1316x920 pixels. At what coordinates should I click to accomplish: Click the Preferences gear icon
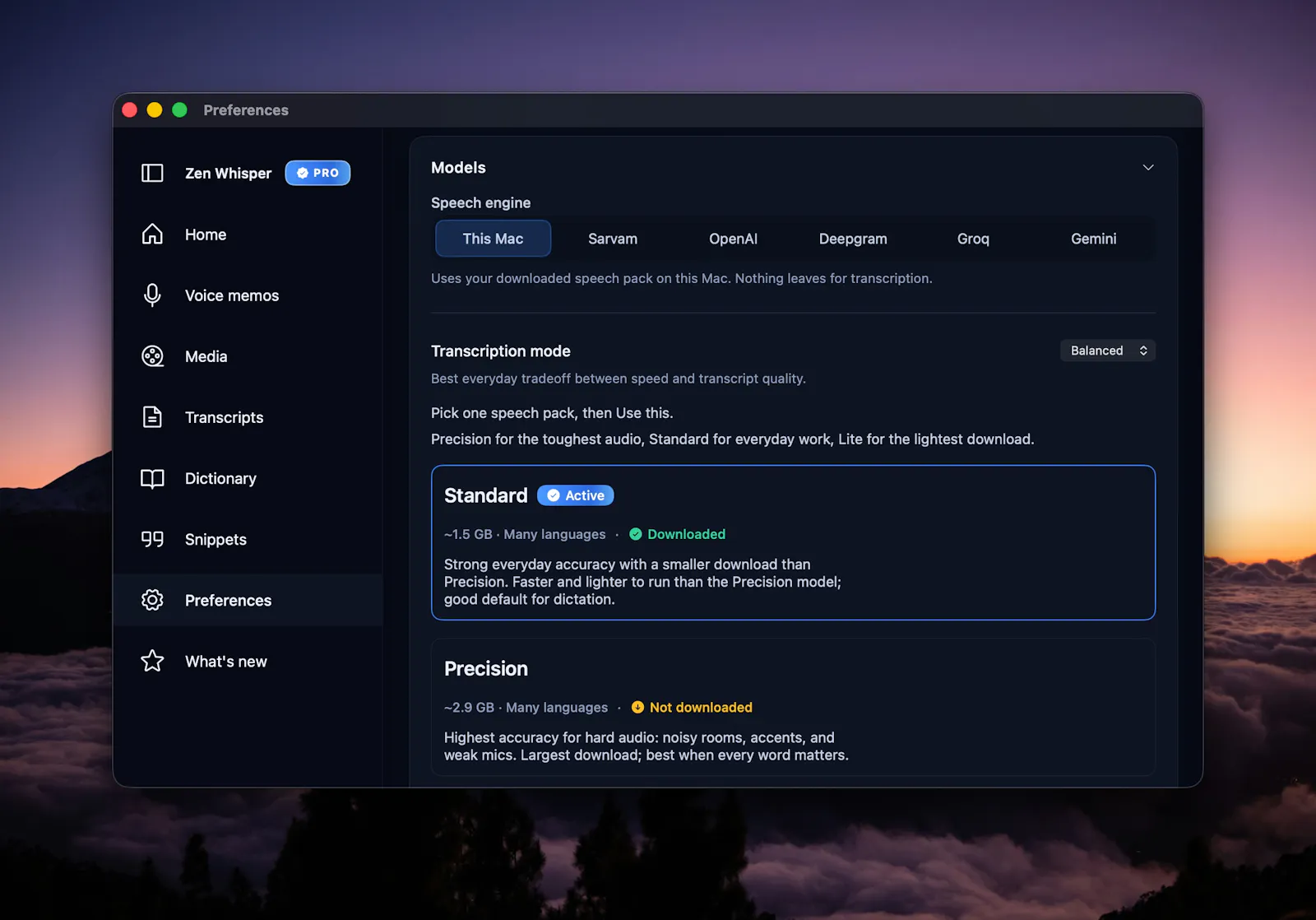coord(152,600)
